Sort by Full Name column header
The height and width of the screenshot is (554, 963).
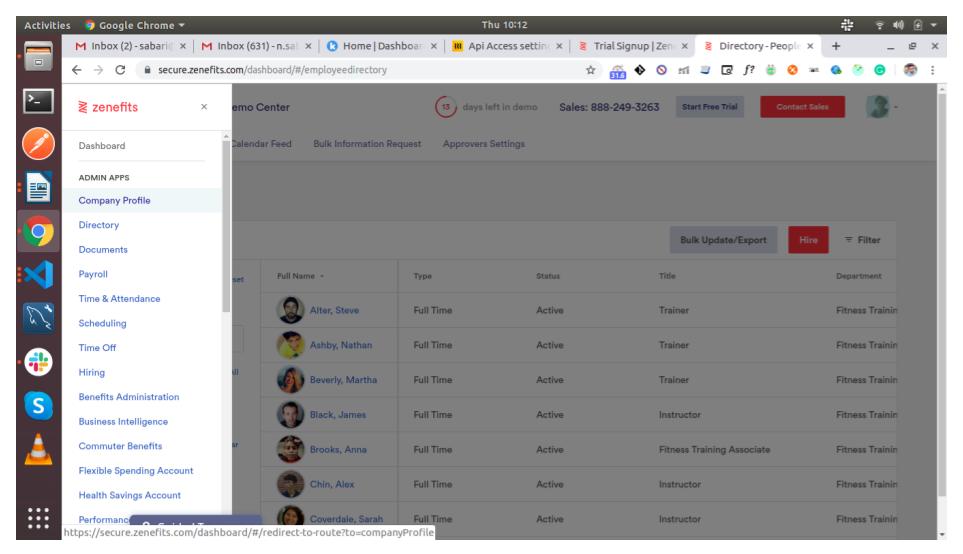[x=300, y=276]
